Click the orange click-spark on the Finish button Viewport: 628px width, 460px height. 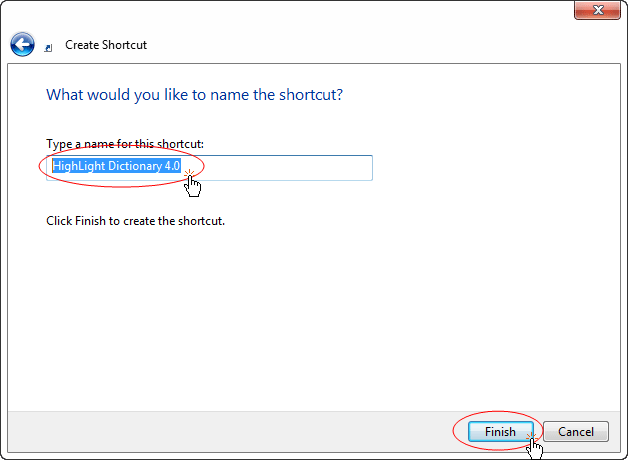(x=531, y=436)
